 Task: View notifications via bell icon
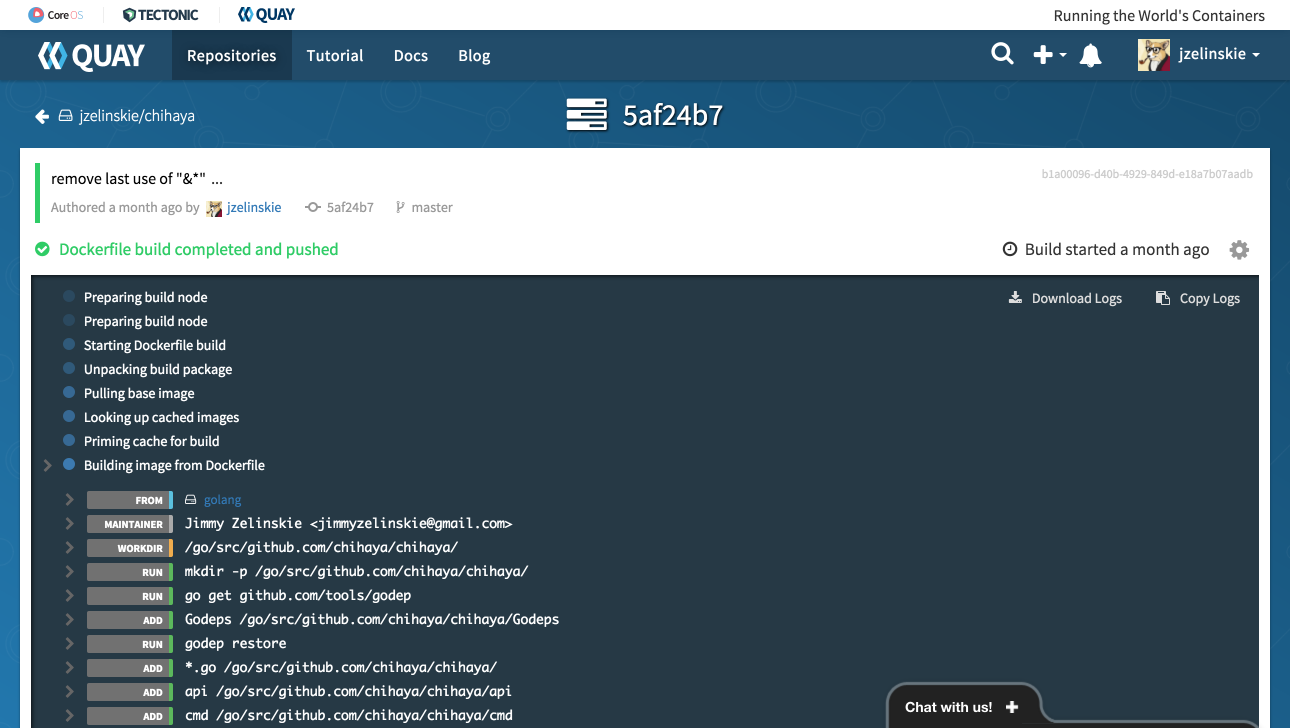1091,55
